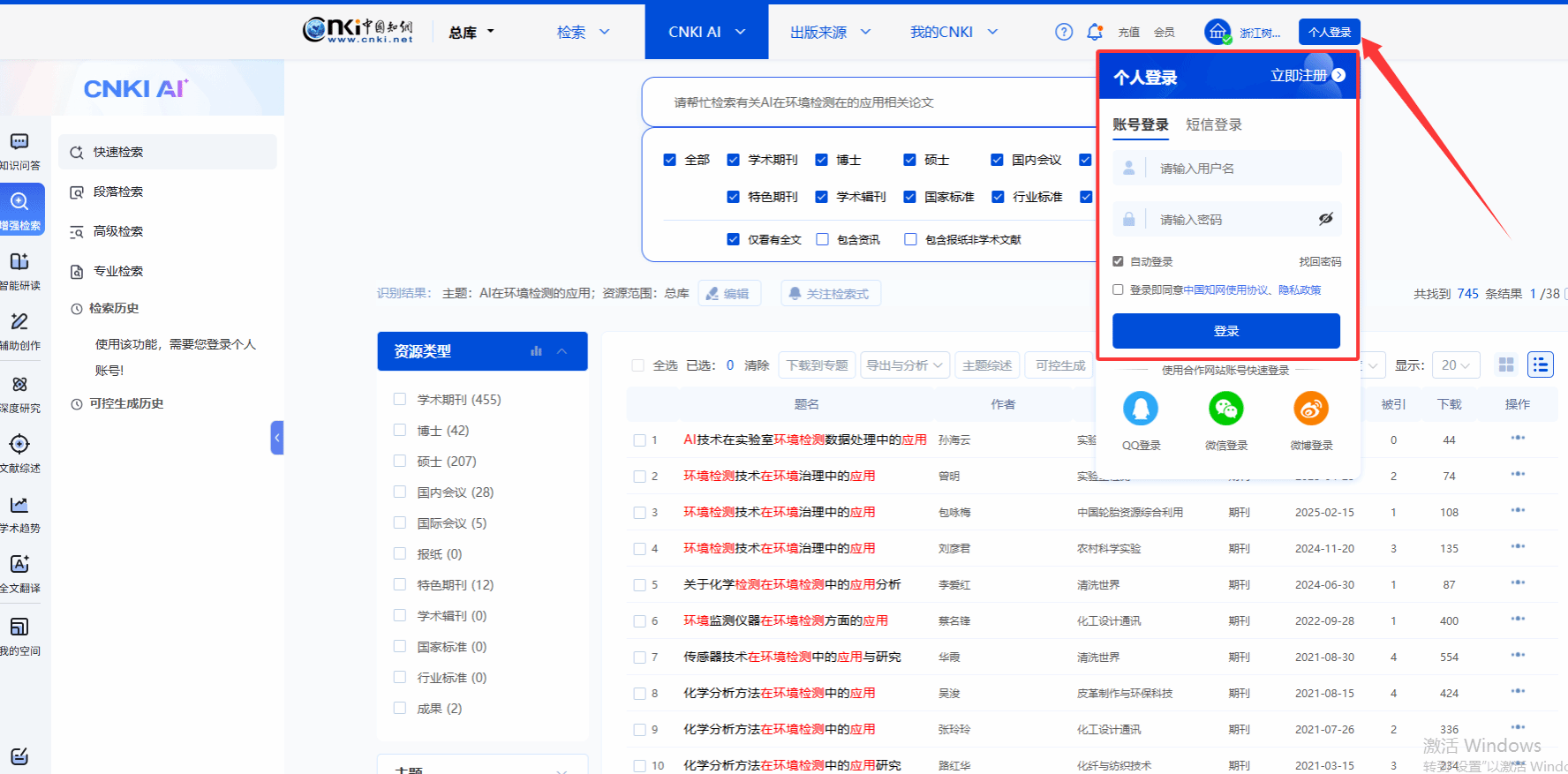
Task: Click the QQ login icon
Action: click(x=1140, y=409)
